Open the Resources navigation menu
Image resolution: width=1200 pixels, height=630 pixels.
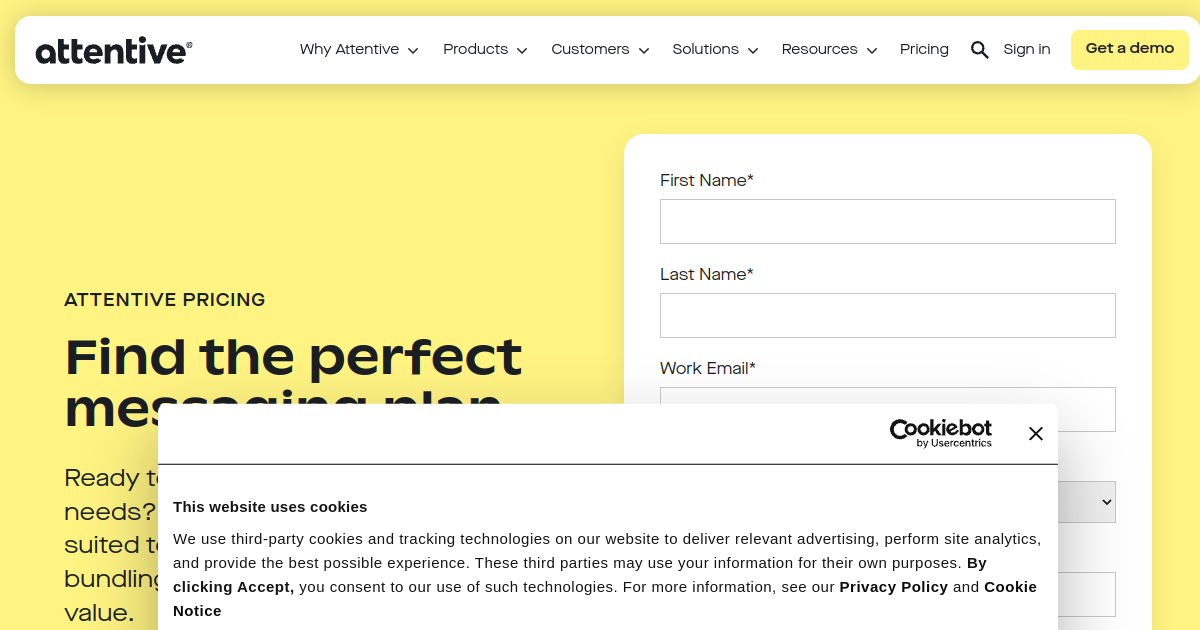[829, 50]
